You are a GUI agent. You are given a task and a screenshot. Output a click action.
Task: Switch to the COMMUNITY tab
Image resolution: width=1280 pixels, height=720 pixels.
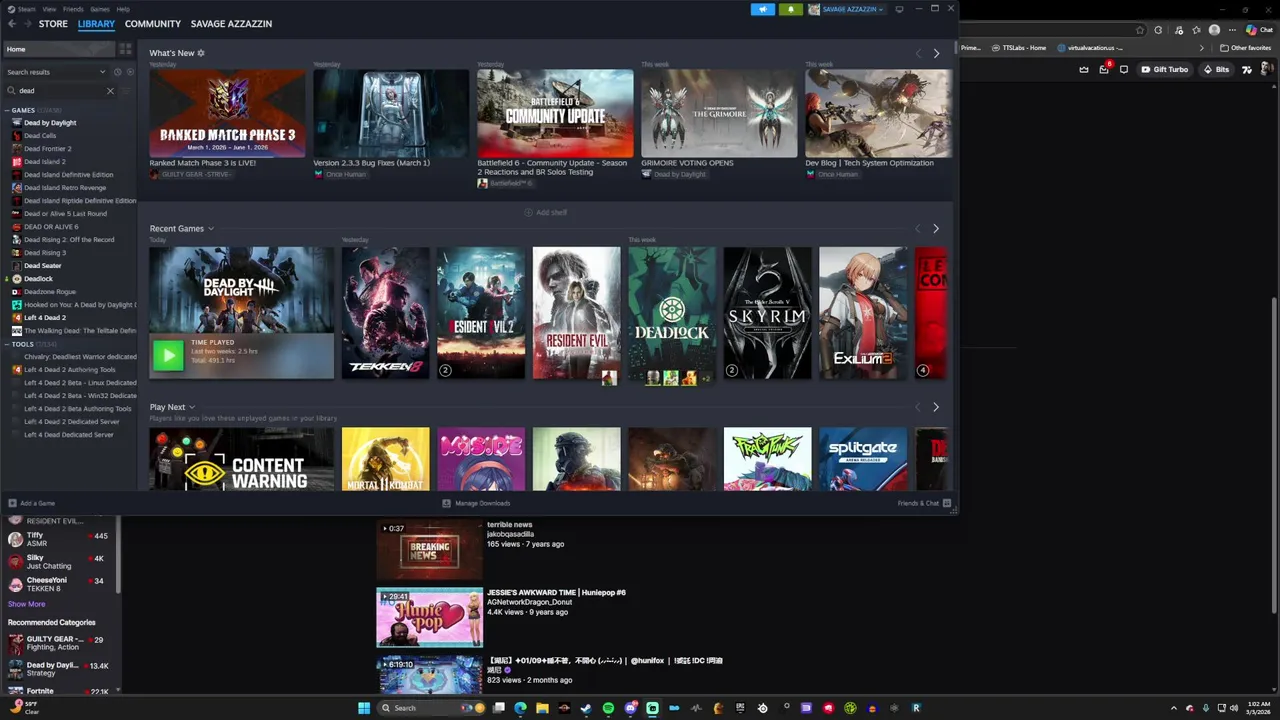tap(153, 24)
